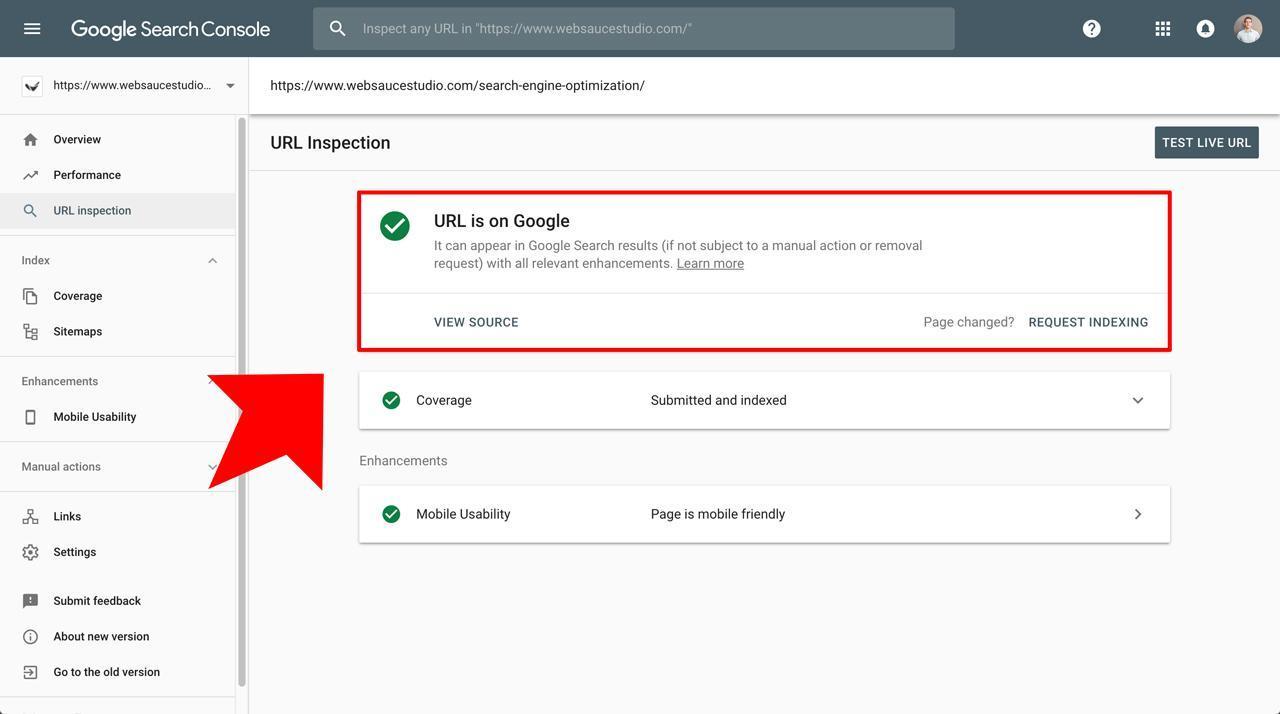The height and width of the screenshot is (714, 1280).
Task: Open the Learn more link
Action: [x=710, y=264]
